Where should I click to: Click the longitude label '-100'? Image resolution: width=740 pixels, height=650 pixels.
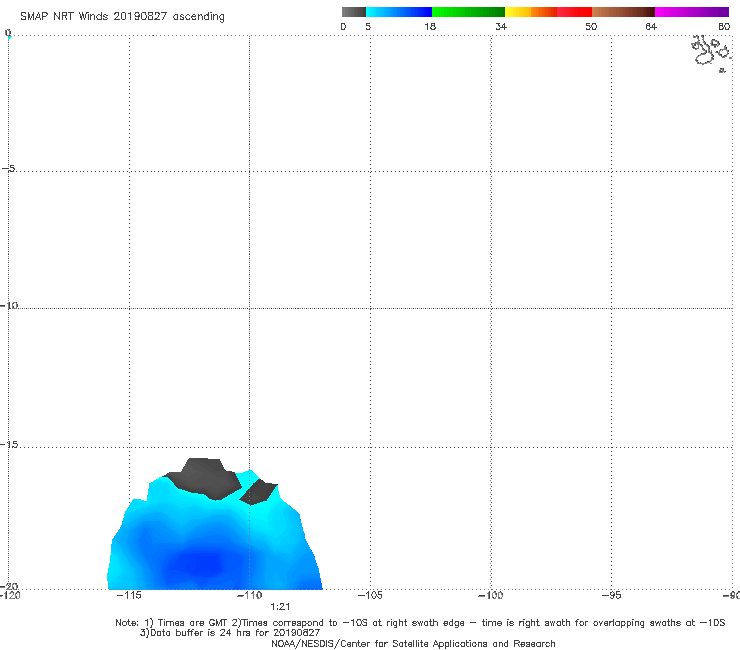tap(491, 595)
